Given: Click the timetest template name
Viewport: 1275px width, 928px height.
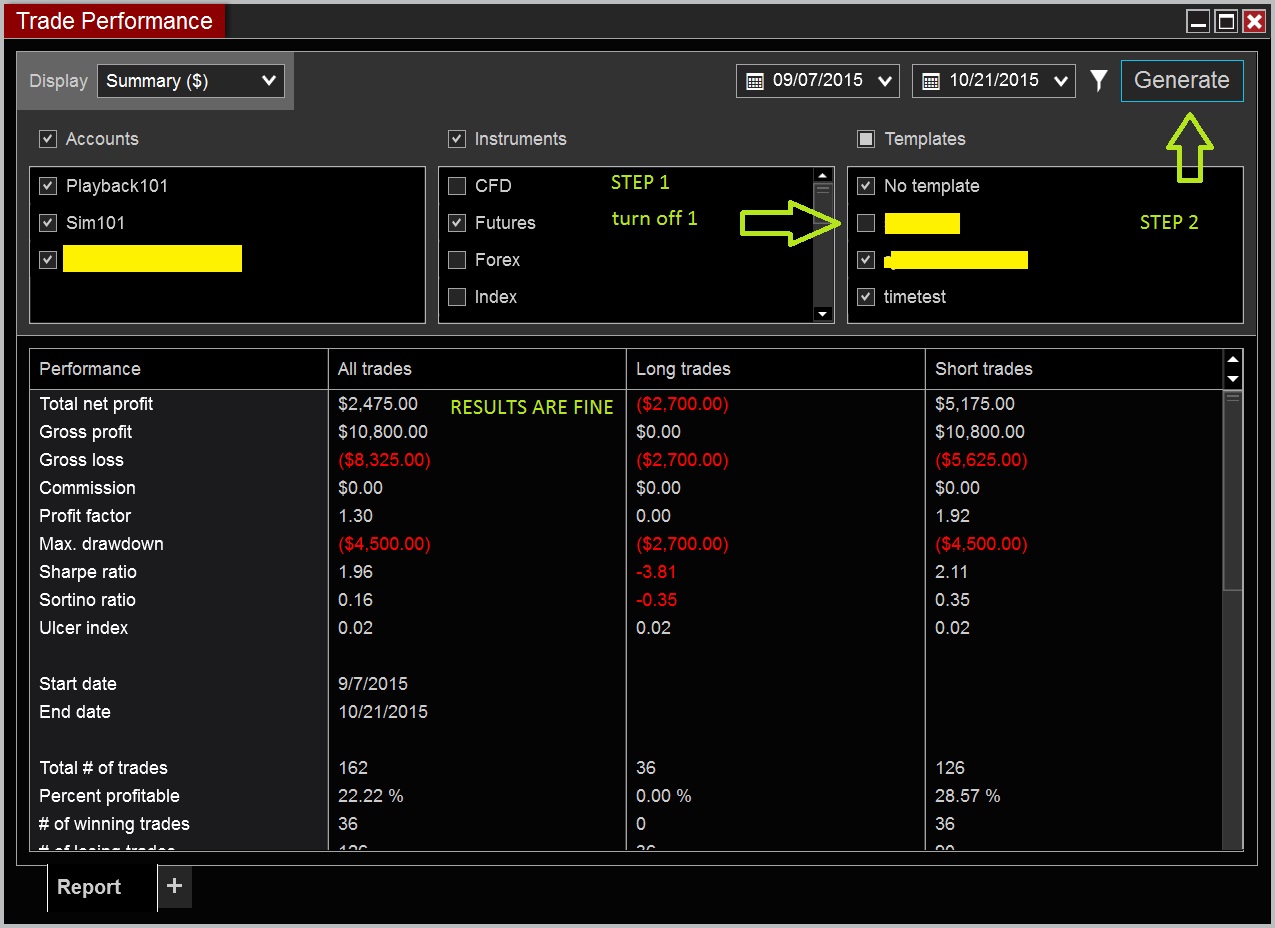Looking at the screenshot, I should tap(915, 297).
